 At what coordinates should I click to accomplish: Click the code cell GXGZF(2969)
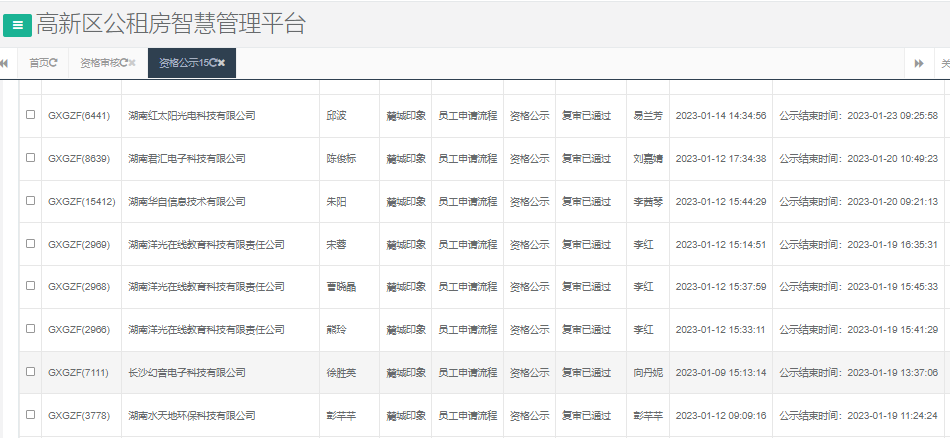(x=79, y=245)
